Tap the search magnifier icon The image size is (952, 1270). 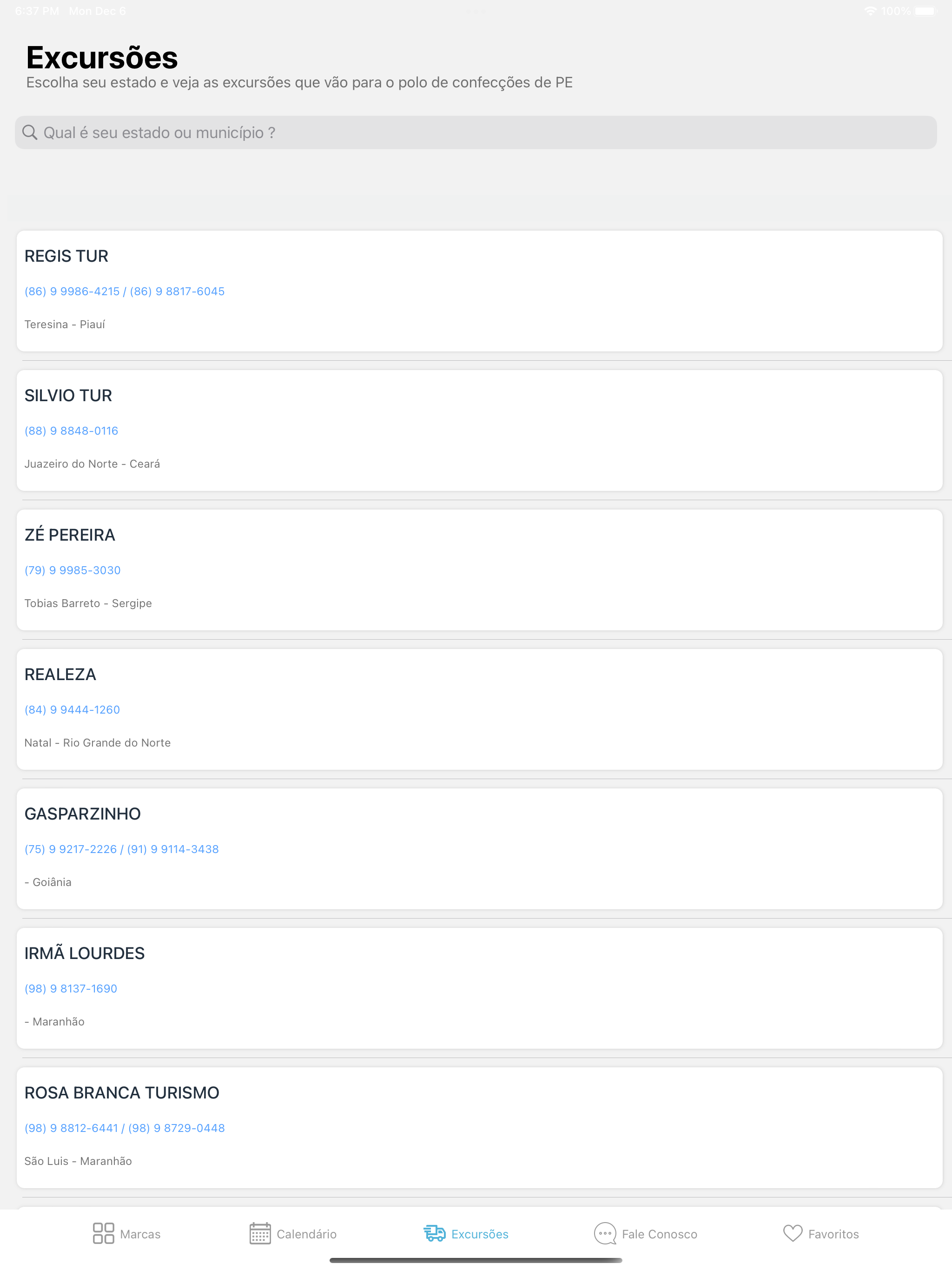pyautogui.click(x=29, y=132)
